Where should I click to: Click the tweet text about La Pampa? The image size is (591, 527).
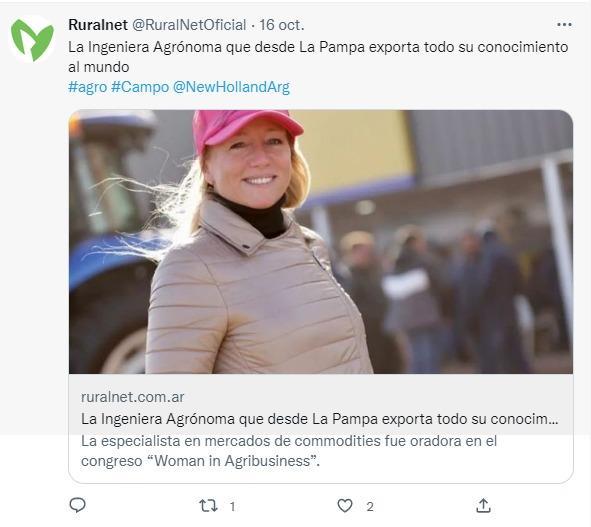coord(318,57)
